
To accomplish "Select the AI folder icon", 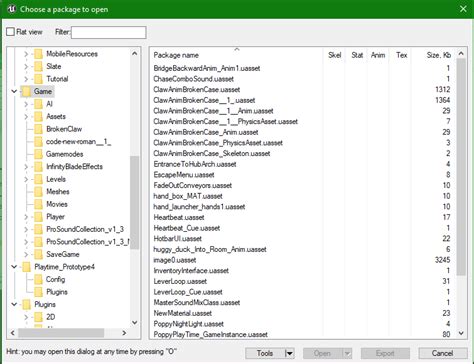I will [x=39, y=104].
